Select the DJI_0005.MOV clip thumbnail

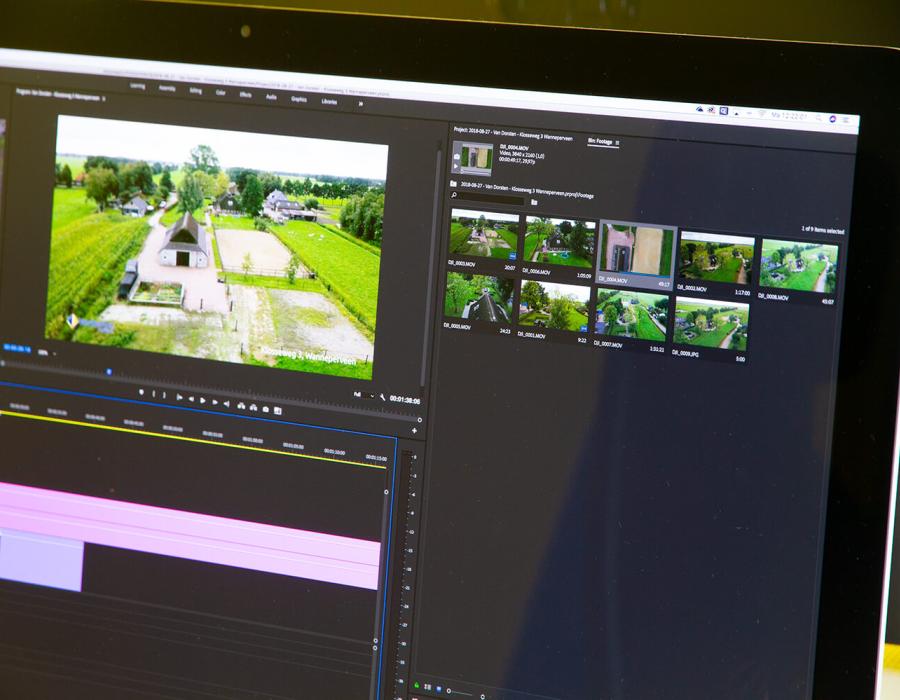(480, 297)
